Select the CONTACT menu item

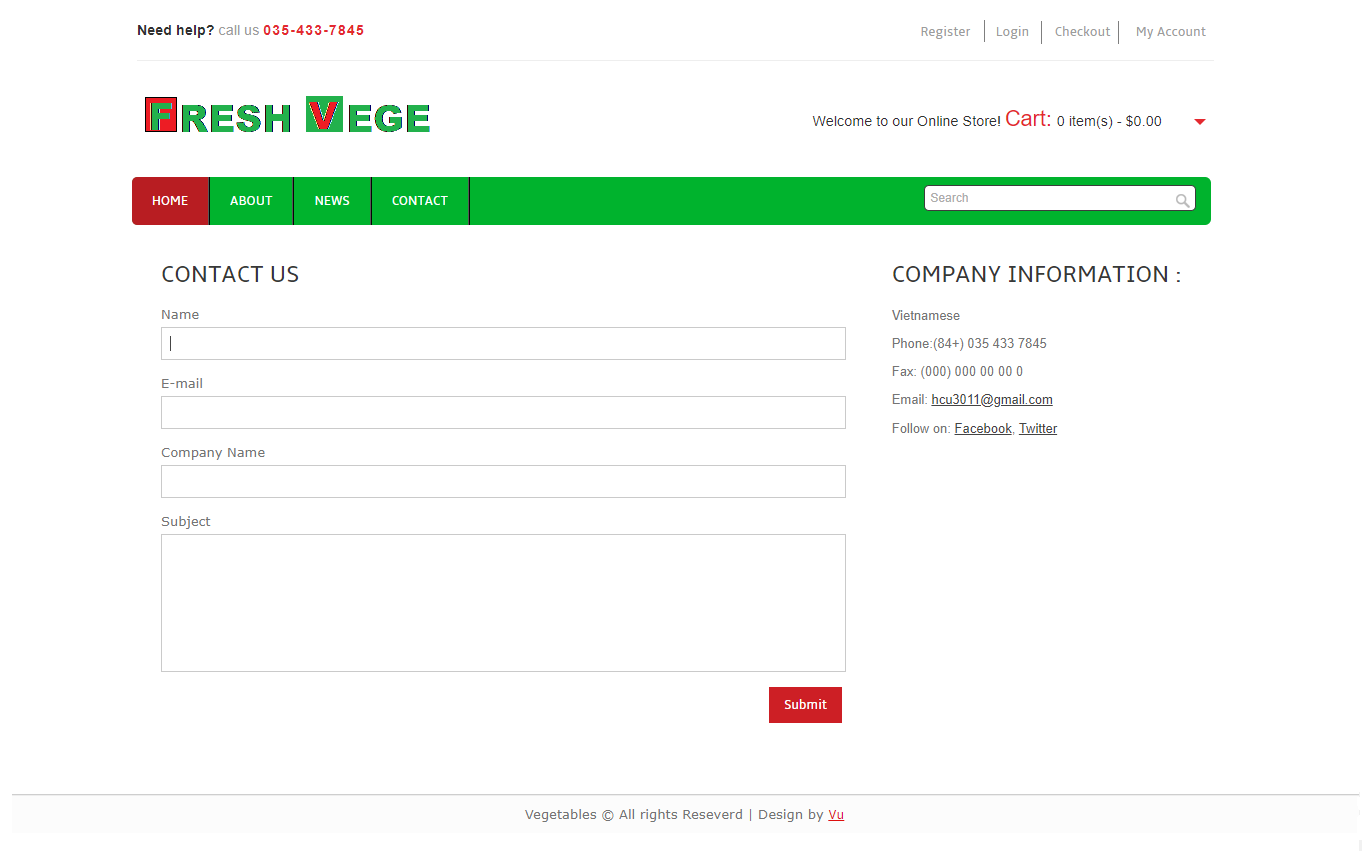pos(420,201)
